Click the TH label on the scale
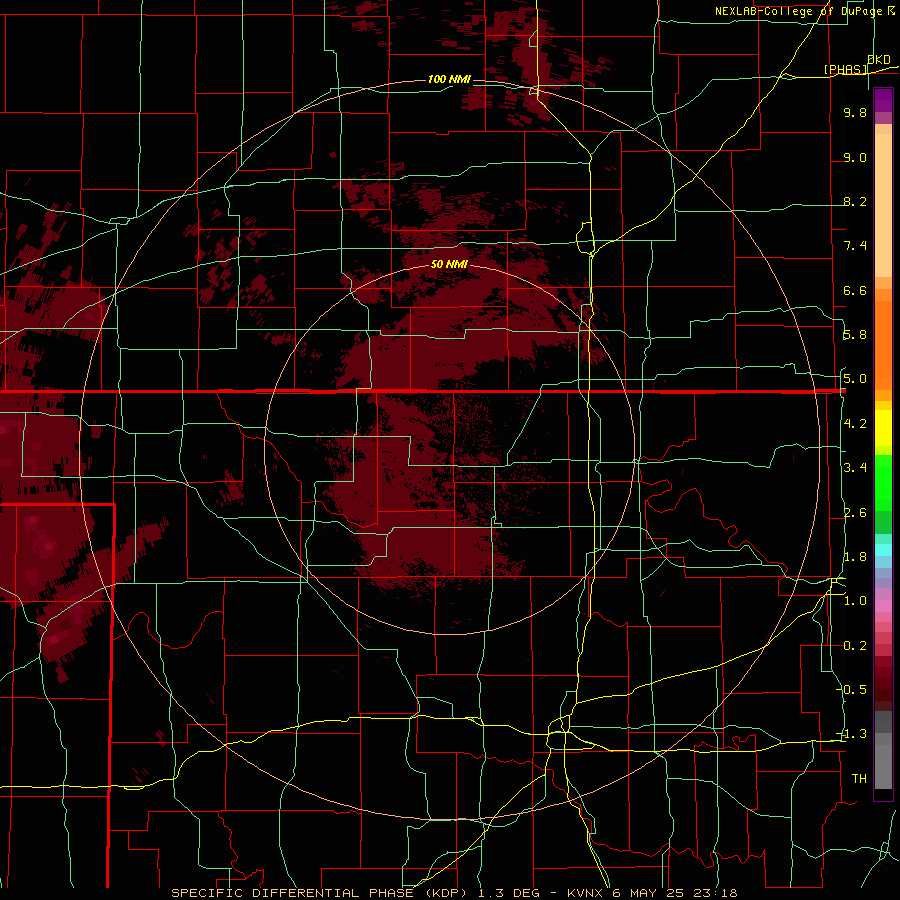 pos(859,779)
